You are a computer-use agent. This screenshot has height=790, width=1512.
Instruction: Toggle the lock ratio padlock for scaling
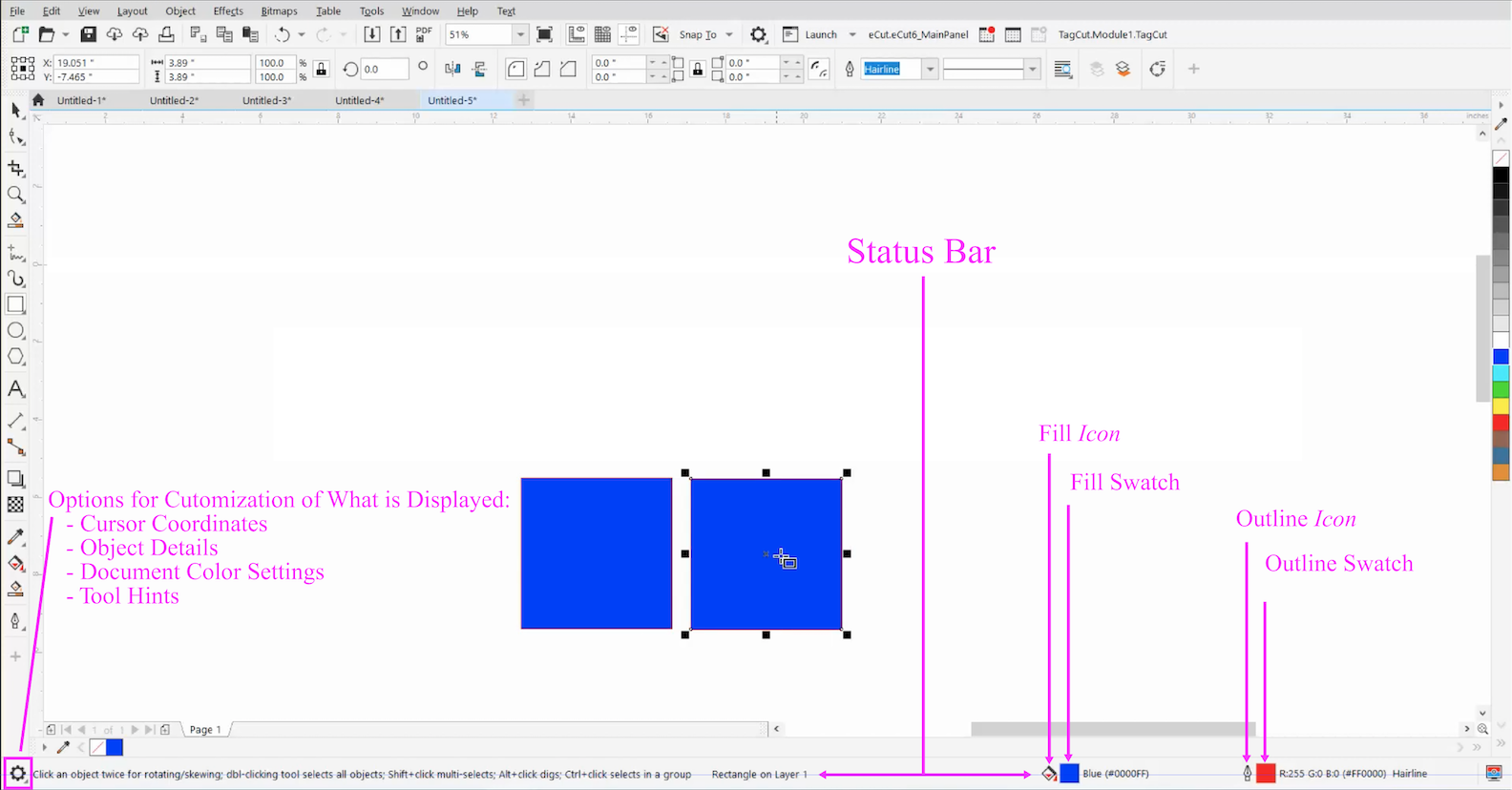pyautogui.click(x=322, y=69)
